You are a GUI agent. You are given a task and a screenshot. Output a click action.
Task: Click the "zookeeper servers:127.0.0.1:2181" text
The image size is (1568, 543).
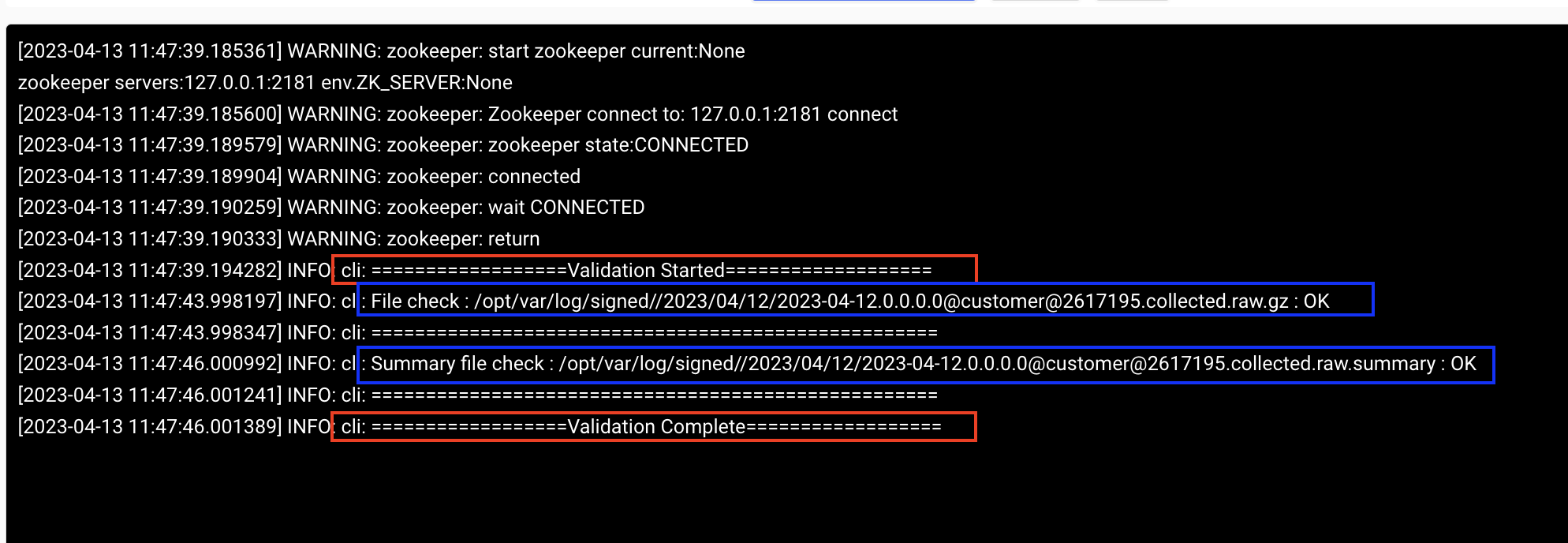(166, 83)
